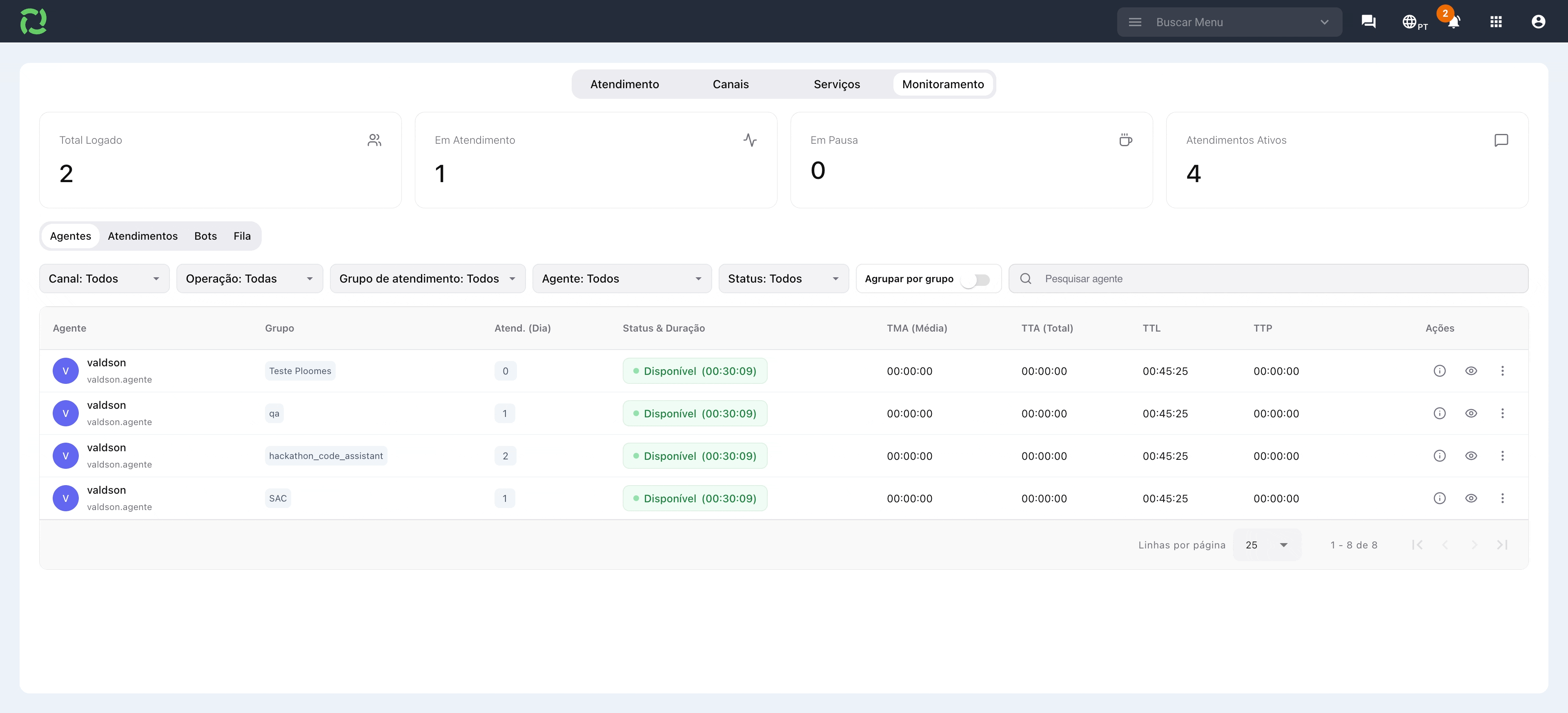The height and width of the screenshot is (713, 1568).
Task: Go to the next page of results
Action: coord(1474,545)
